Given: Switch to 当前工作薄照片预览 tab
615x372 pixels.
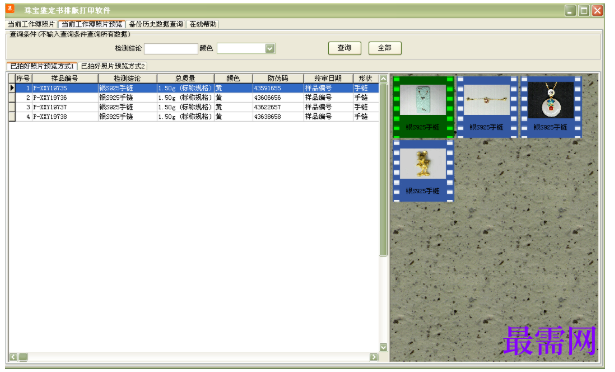Looking at the screenshot, I should (x=92, y=24).
